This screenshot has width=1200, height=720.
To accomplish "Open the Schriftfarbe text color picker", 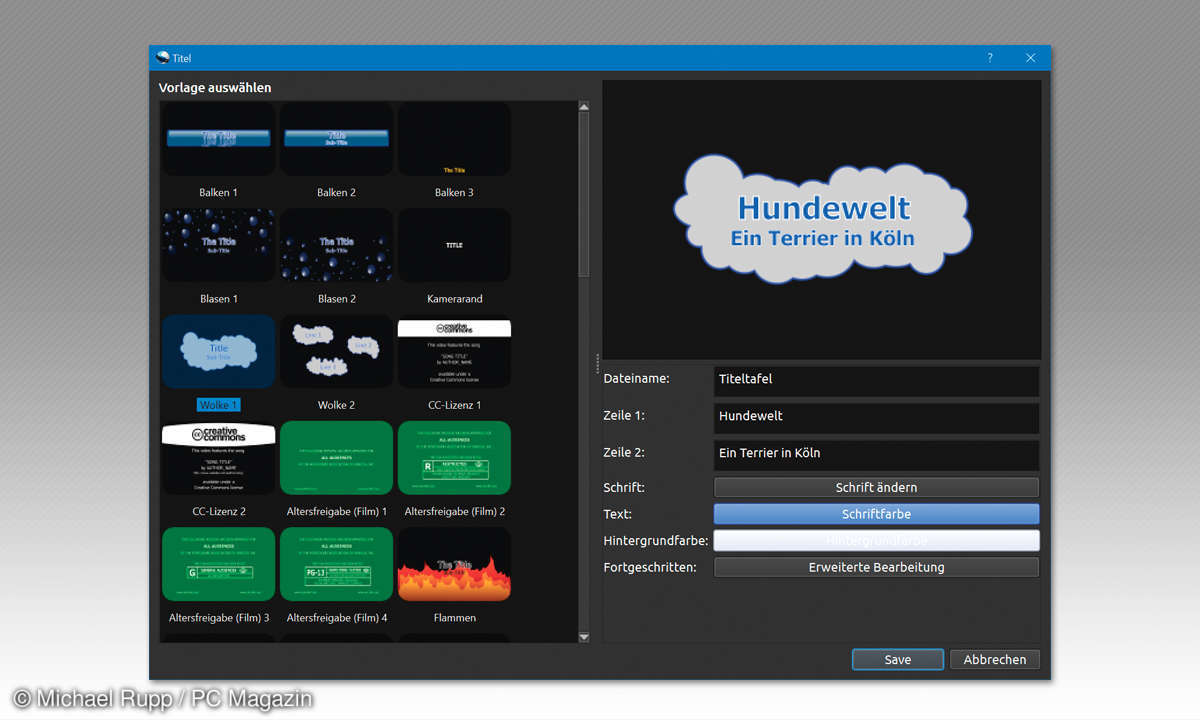I will pos(876,514).
